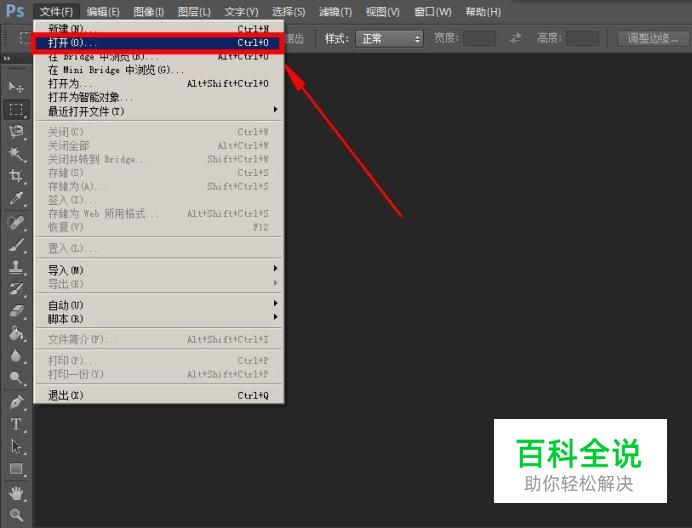692x528 pixels.
Task: Select the Paint Bucket tool
Action: click(16, 333)
